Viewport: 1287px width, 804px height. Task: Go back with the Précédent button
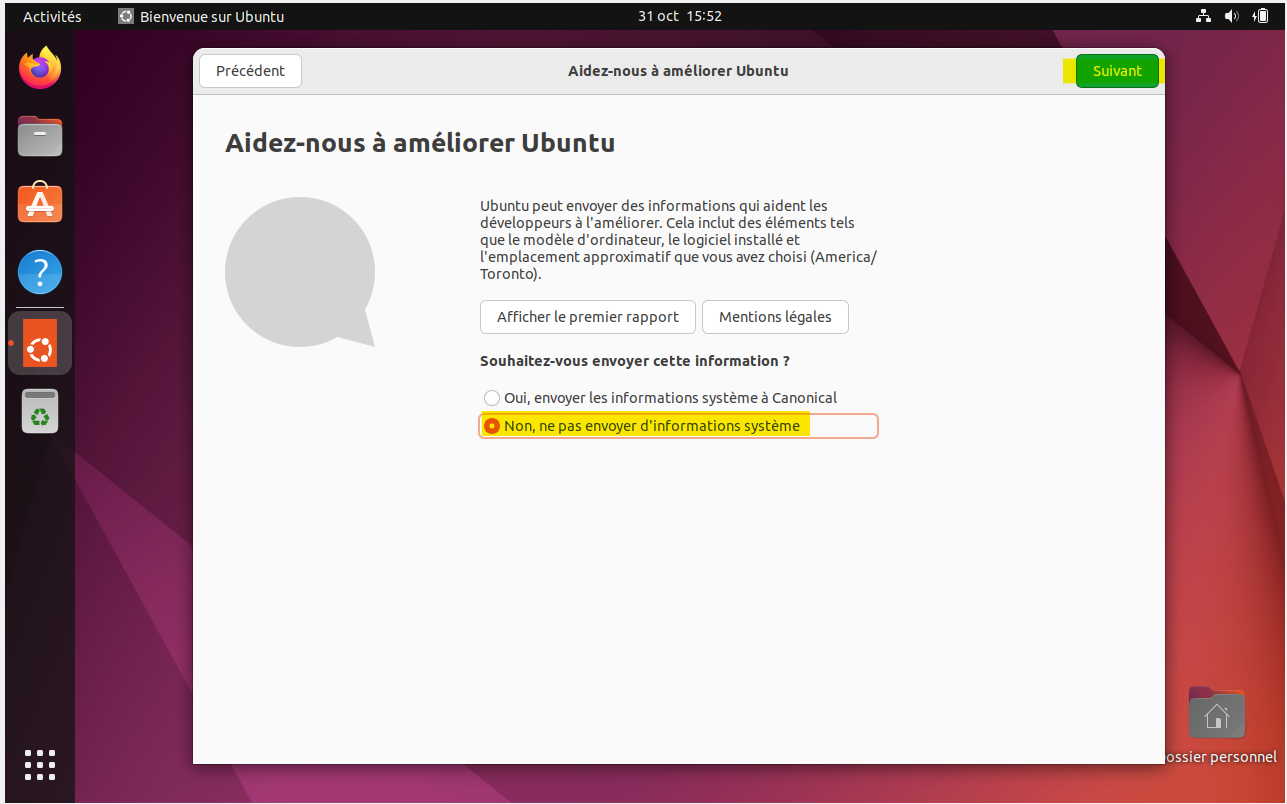point(250,71)
